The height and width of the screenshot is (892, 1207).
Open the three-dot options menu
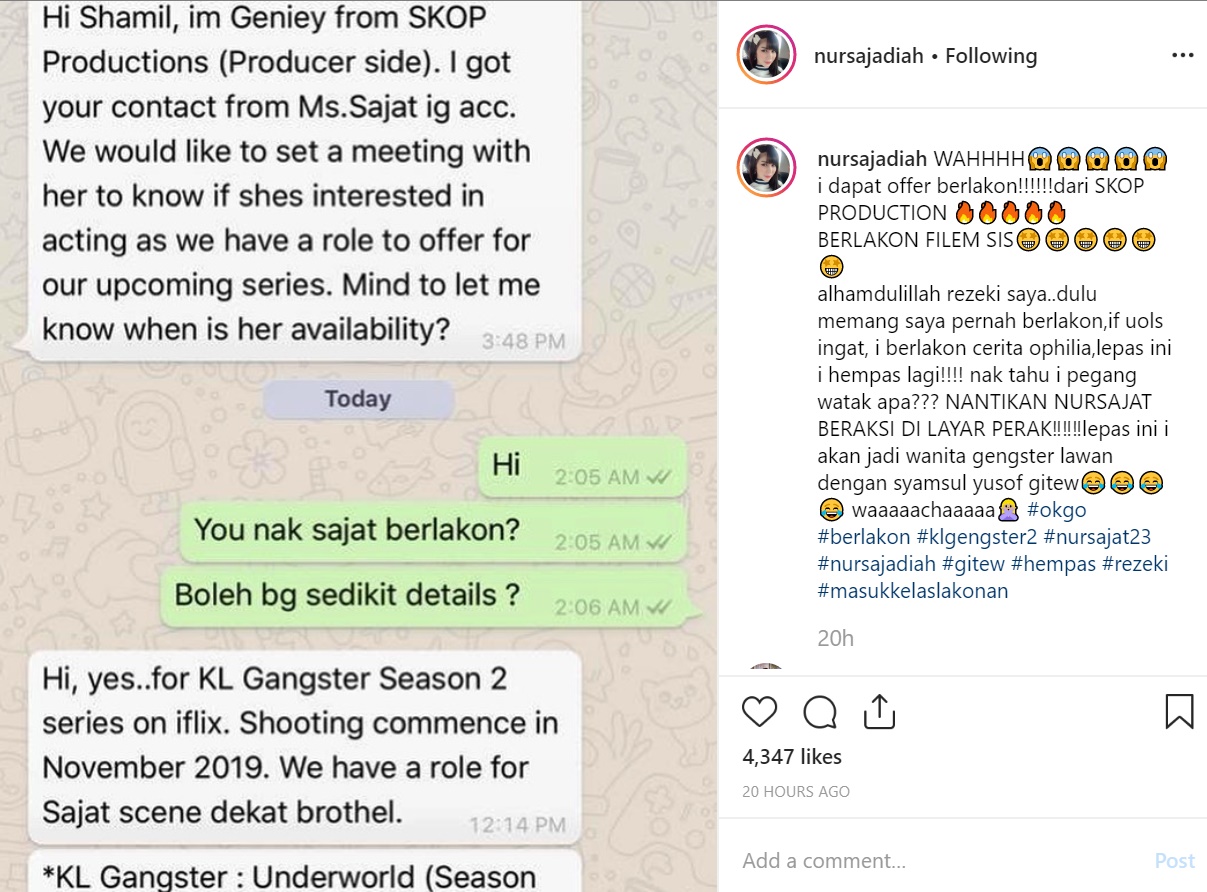click(1182, 55)
